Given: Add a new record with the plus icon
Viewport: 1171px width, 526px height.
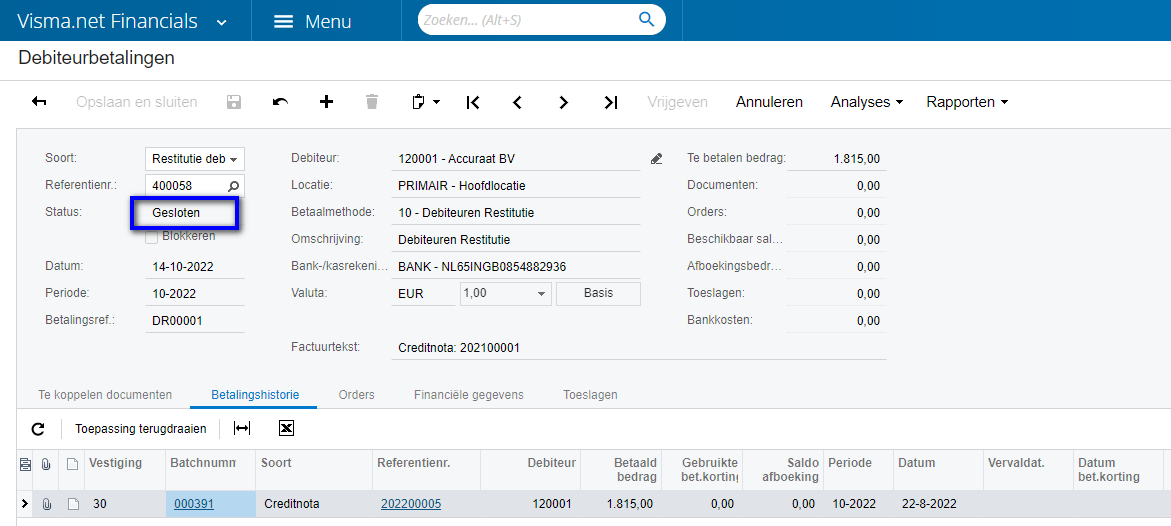Looking at the screenshot, I should (x=326, y=102).
